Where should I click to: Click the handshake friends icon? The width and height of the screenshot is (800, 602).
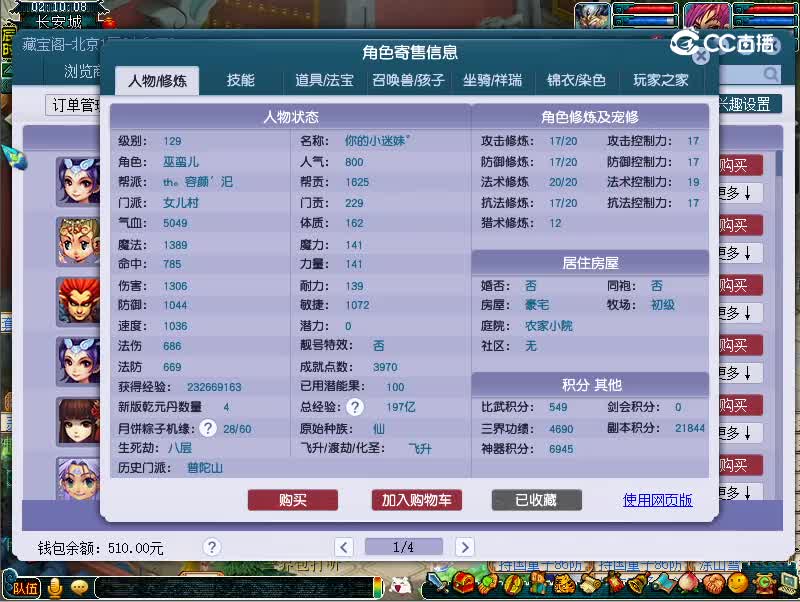click(x=713, y=585)
